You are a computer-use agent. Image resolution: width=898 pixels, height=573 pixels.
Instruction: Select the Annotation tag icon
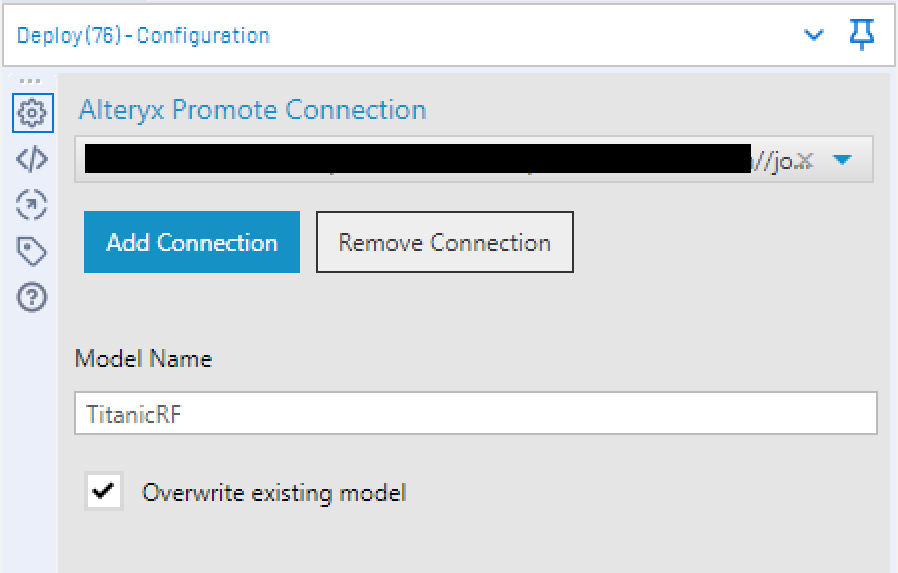pos(31,251)
